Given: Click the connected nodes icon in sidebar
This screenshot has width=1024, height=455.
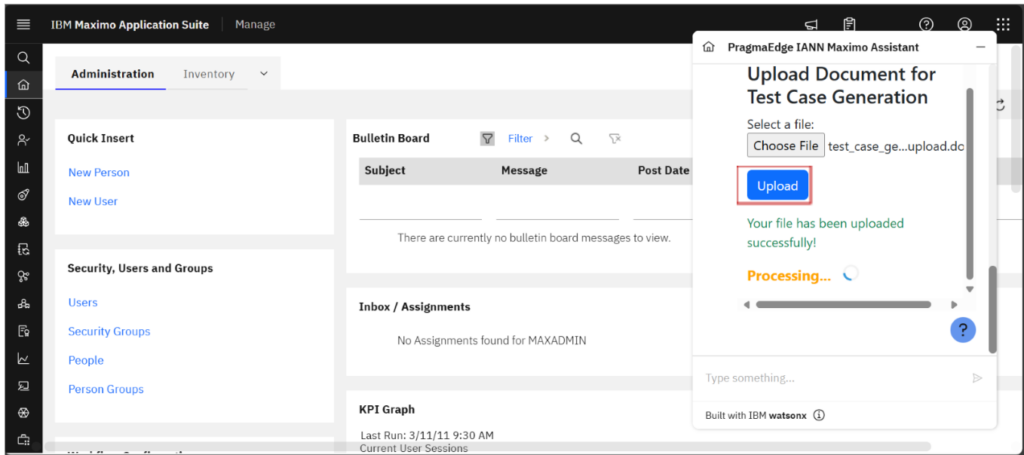Looking at the screenshot, I should pos(24,276).
